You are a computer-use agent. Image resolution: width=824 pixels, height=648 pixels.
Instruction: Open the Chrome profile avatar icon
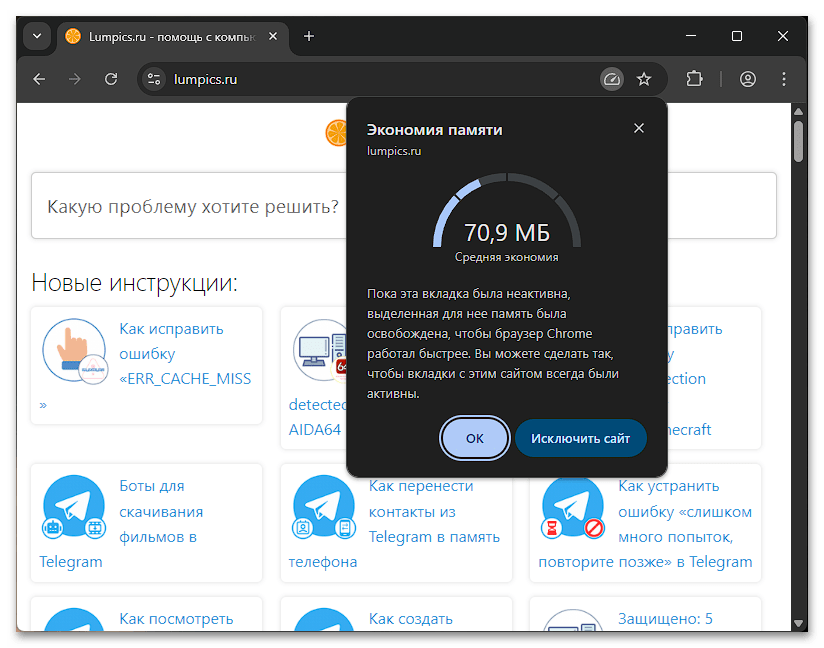click(x=747, y=79)
